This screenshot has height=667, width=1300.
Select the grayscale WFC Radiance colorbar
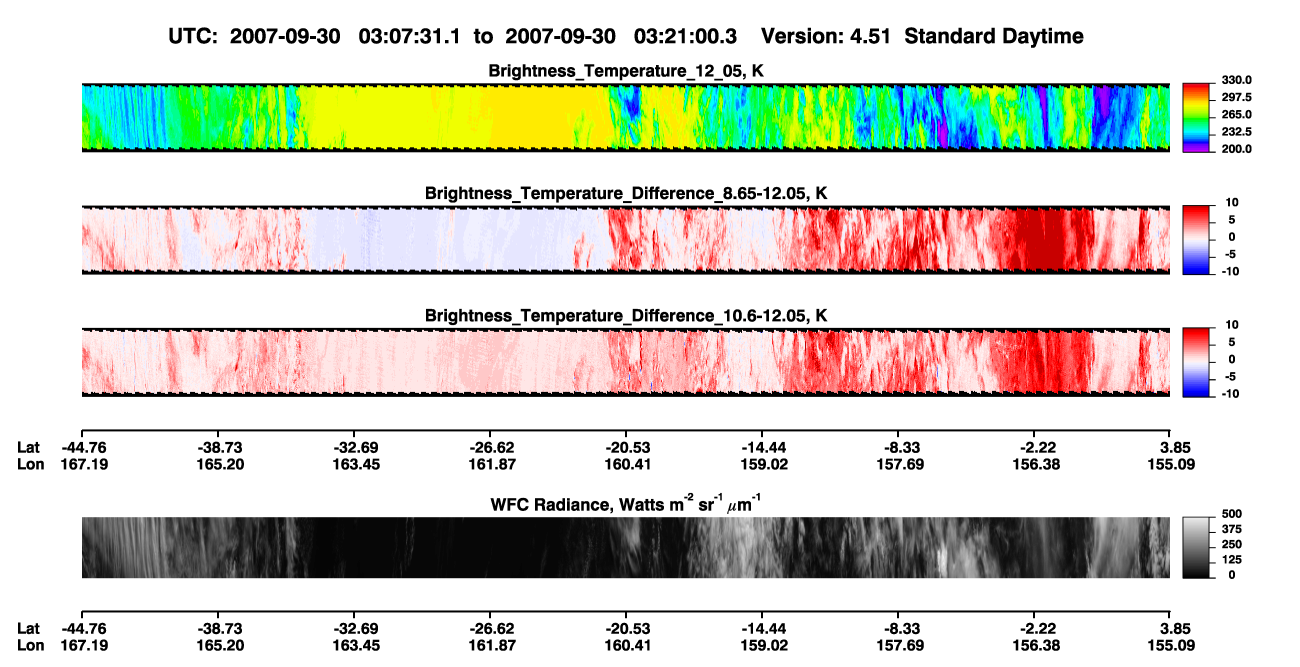point(1195,548)
